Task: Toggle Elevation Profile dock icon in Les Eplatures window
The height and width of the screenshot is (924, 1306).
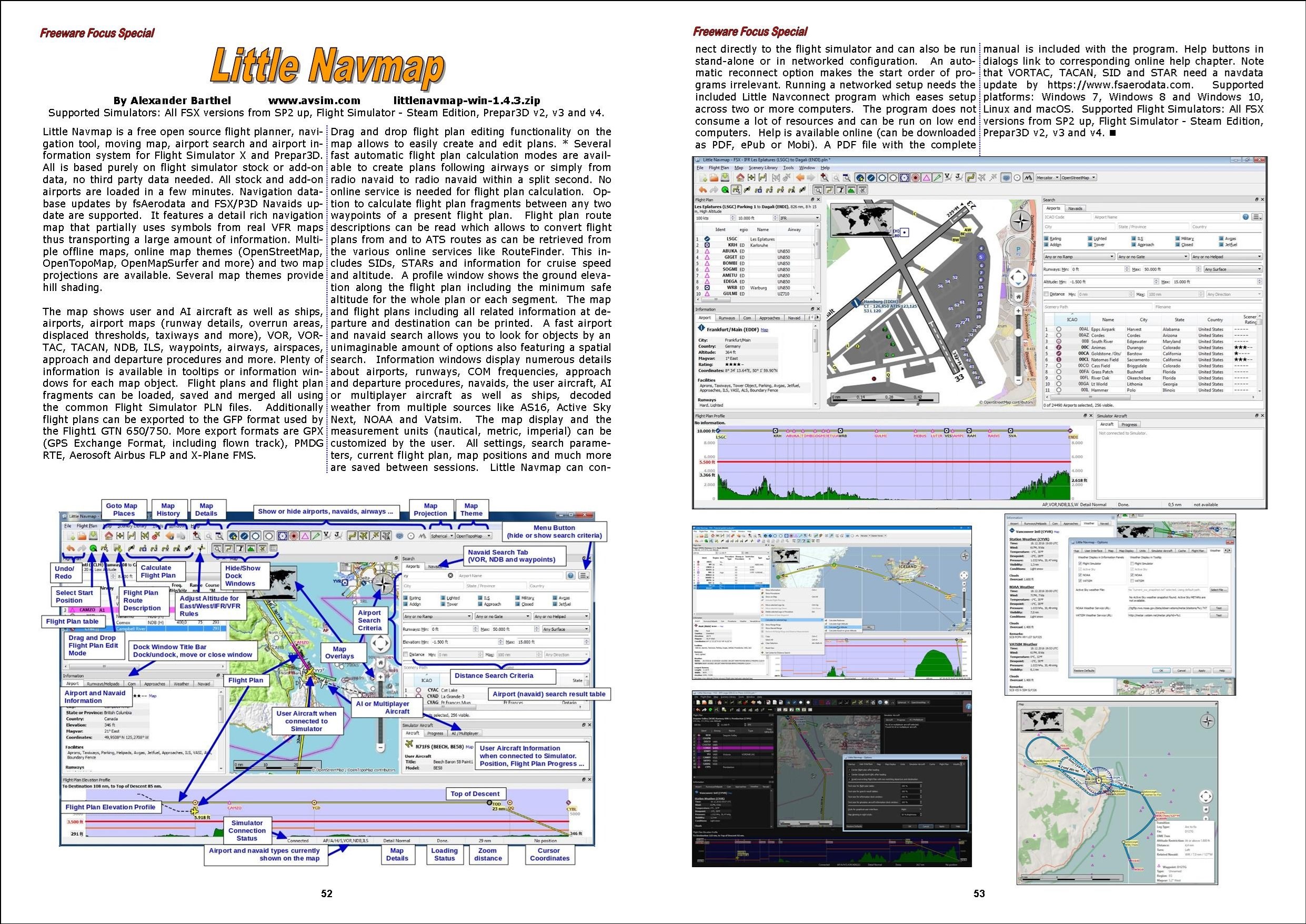Action: pyautogui.click(x=851, y=190)
